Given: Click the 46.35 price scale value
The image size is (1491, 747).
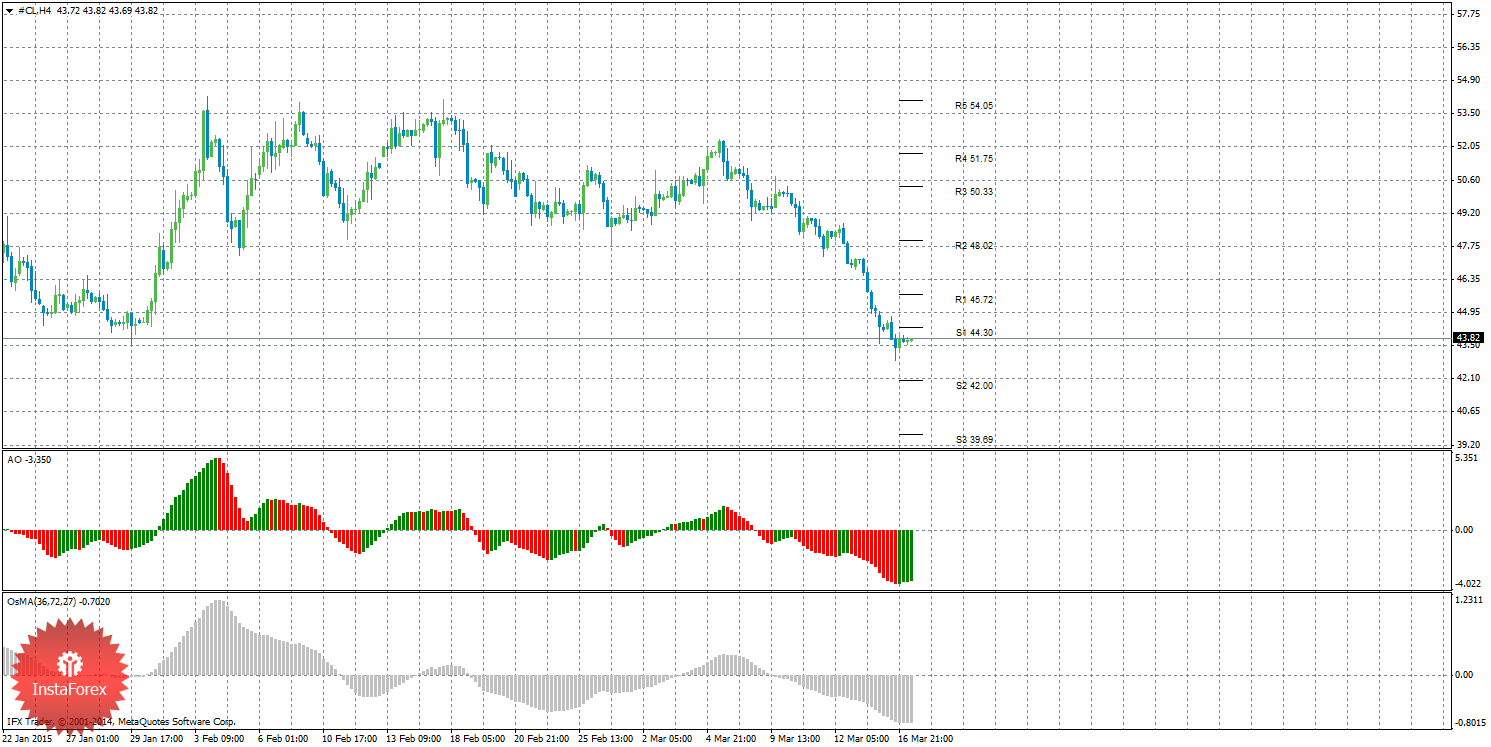Looking at the screenshot, I should tap(1468, 279).
